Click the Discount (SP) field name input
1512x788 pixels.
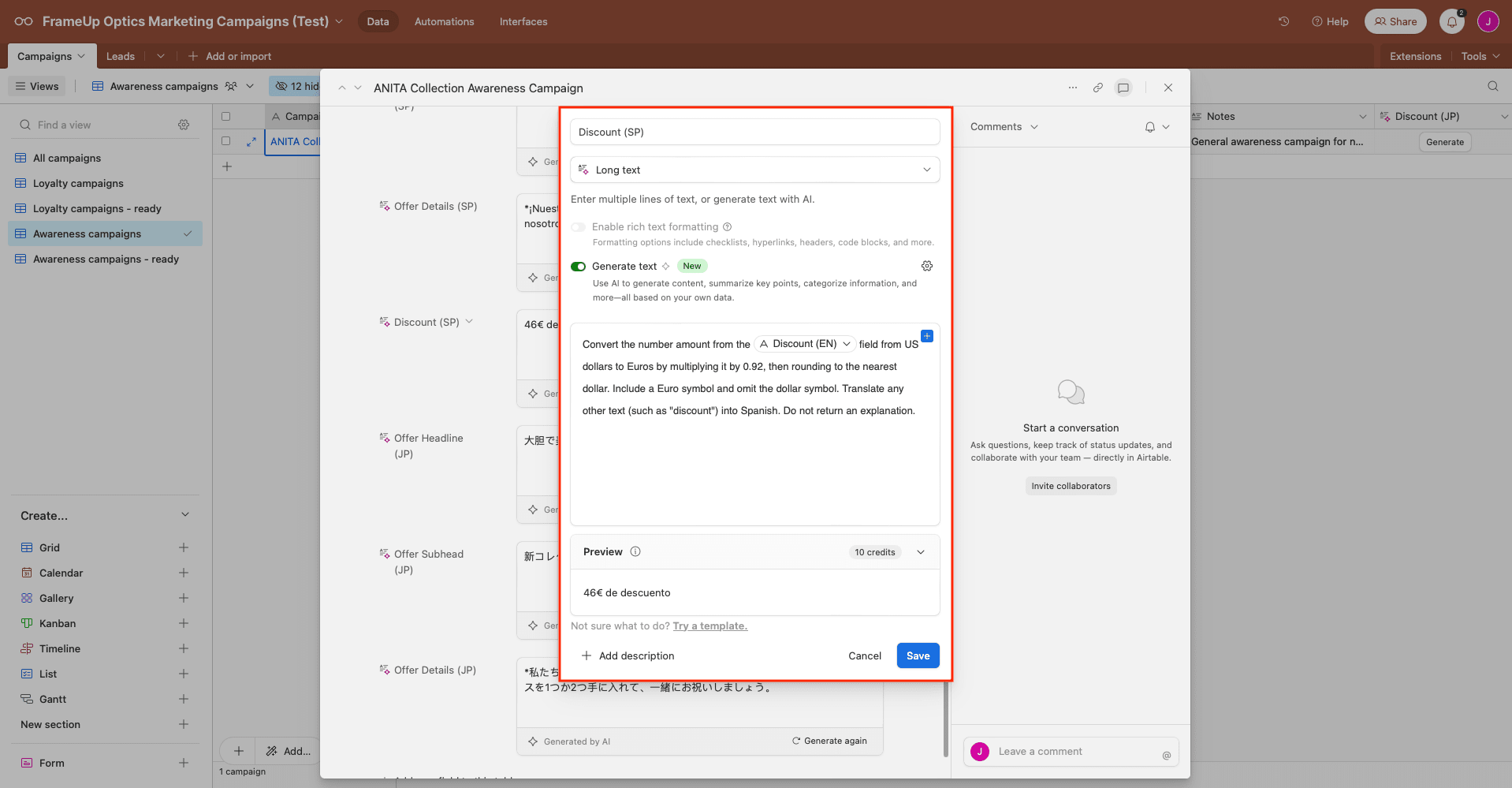[754, 132]
